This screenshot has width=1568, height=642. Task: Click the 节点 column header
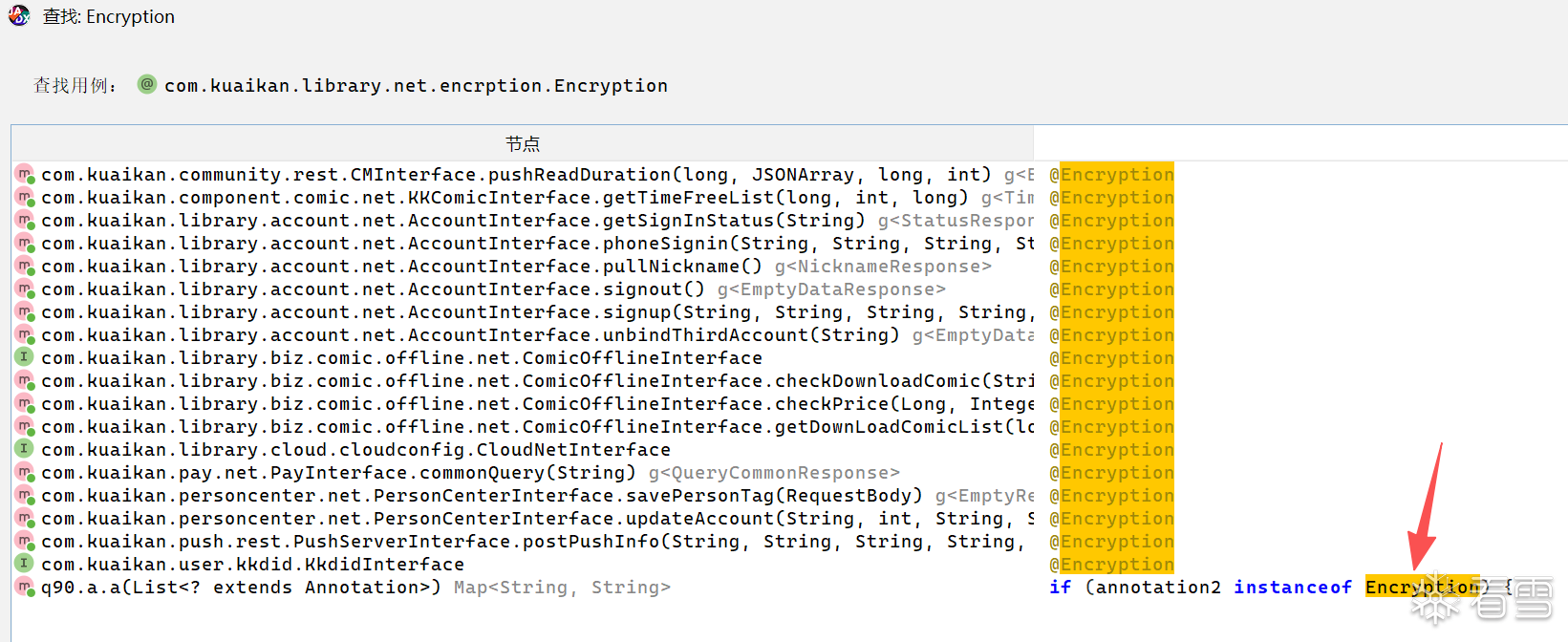tap(522, 143)
